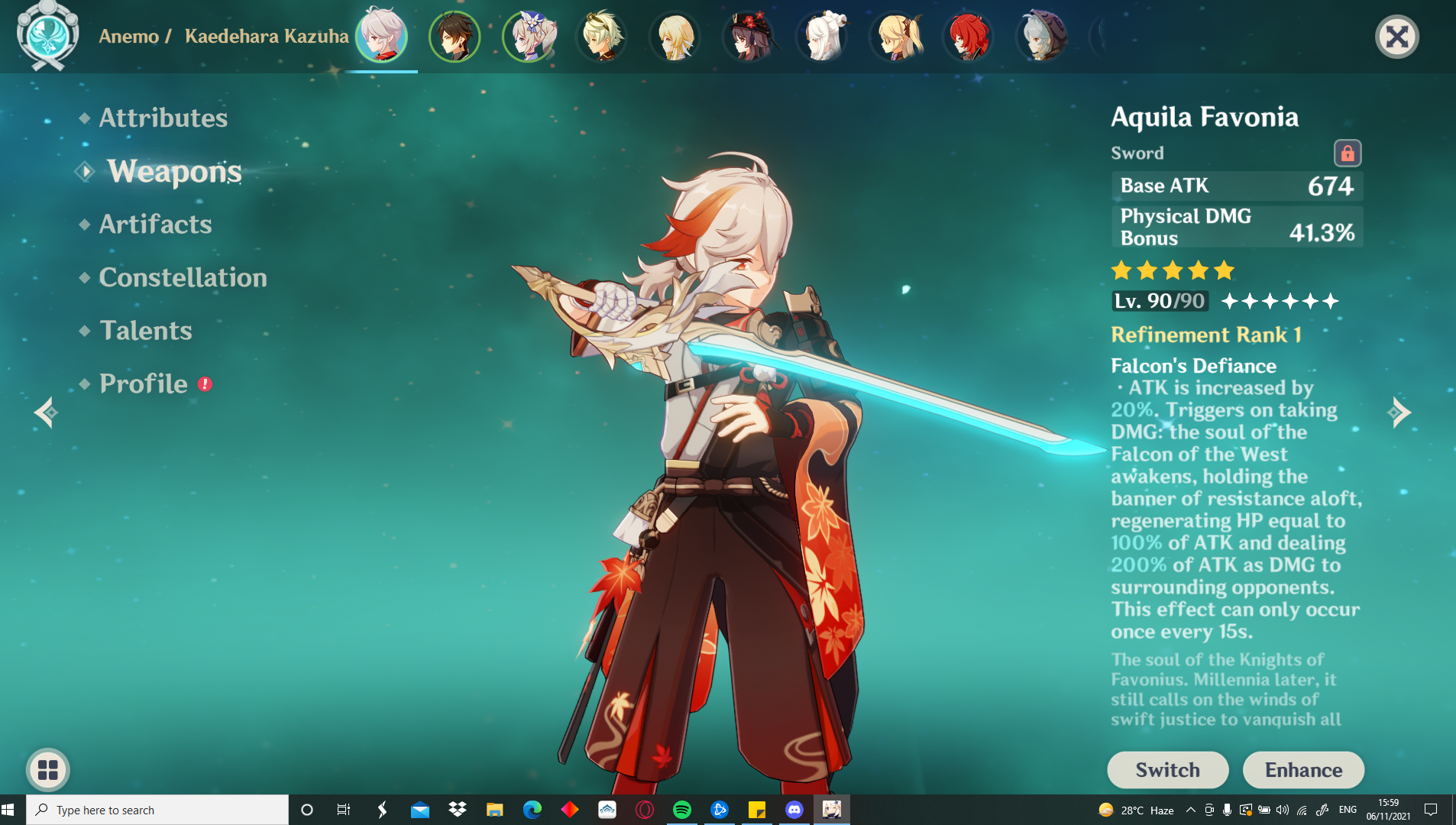Viewport: 1456px width, 825px height.
Task: Open the Attributes section
Action: 163,118
